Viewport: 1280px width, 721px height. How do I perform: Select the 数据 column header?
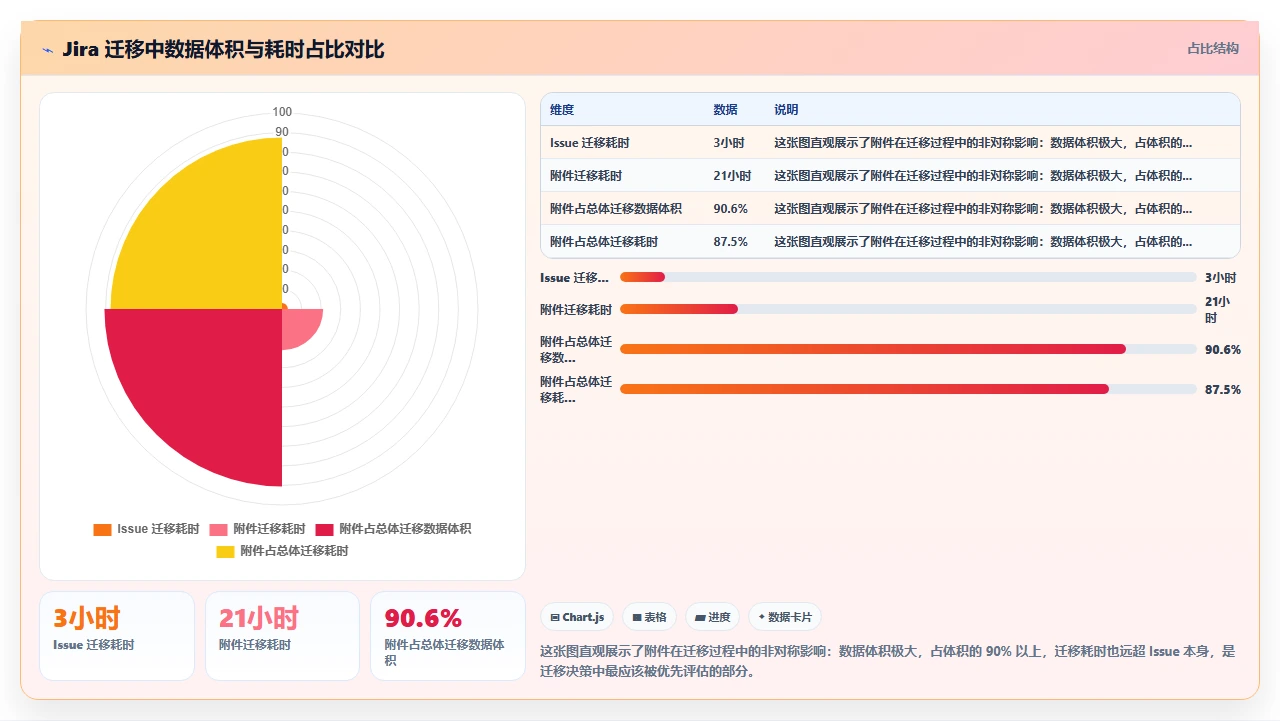click(x=725, y=110)
